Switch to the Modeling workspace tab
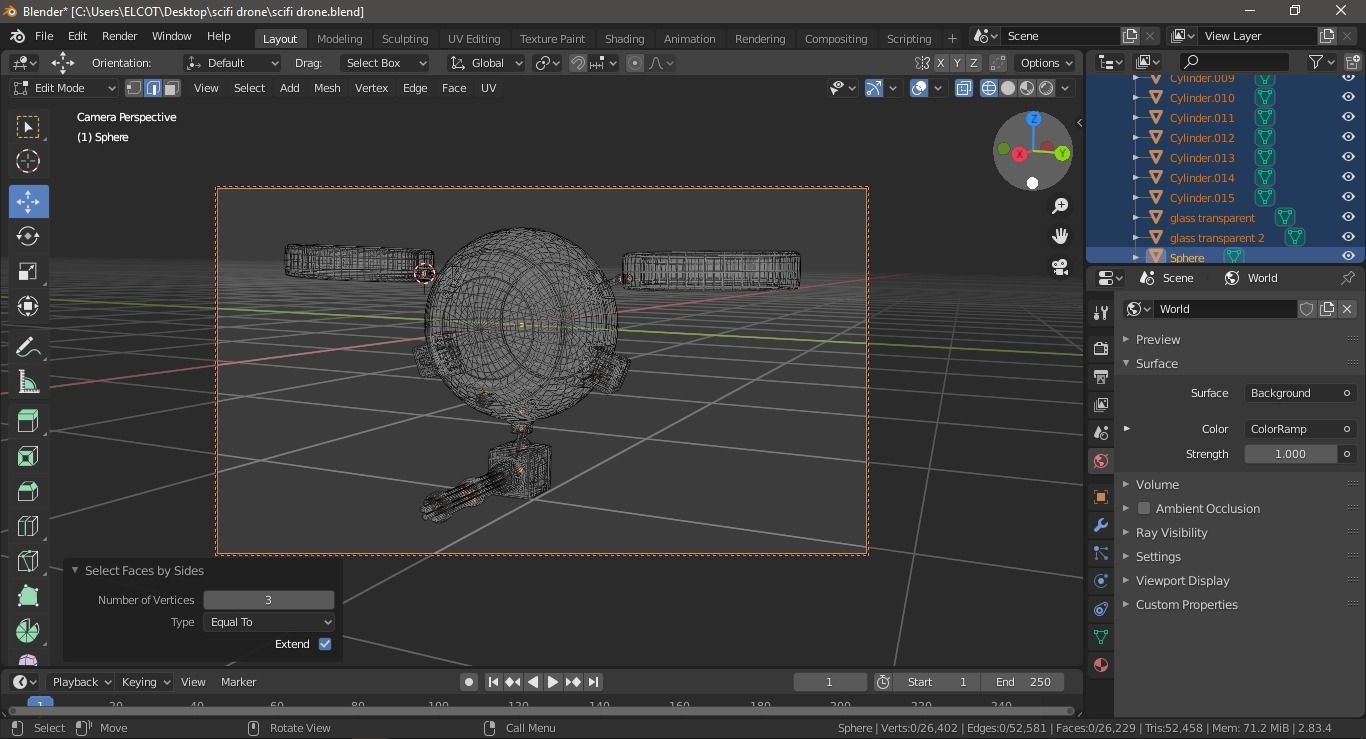 click(x=339, y=38)
